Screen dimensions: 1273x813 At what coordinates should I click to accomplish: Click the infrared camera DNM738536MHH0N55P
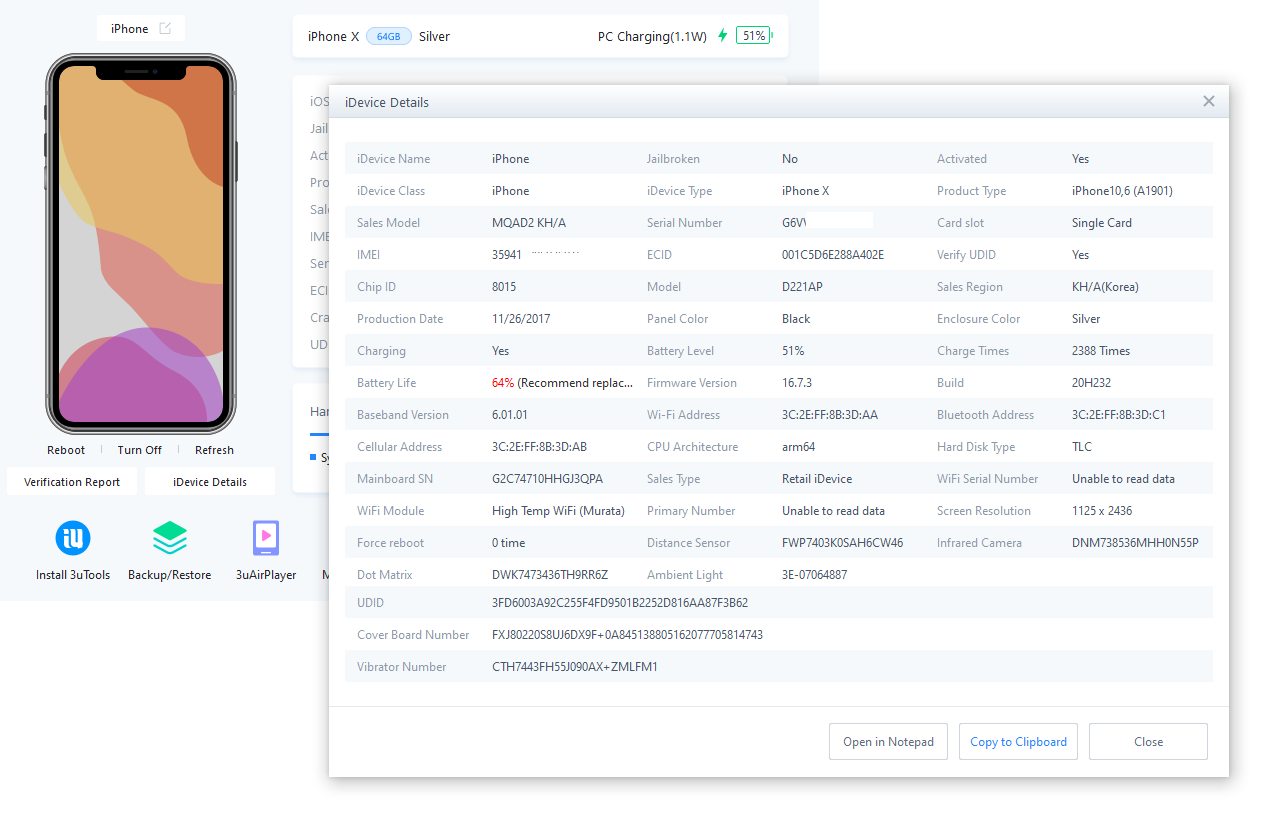click(1135, 543)
